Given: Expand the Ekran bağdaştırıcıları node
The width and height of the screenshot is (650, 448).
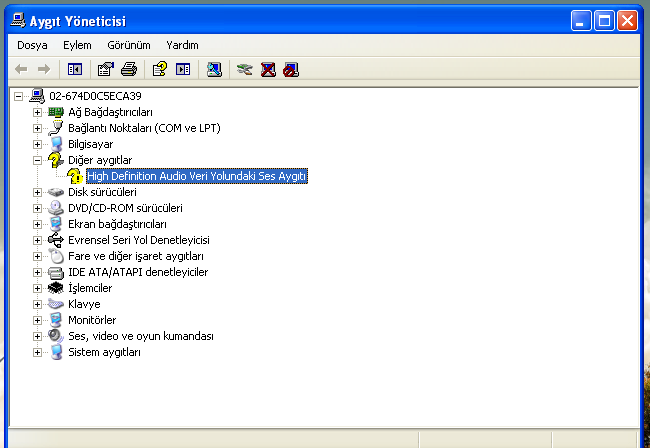Looking at the screenshot, I should pyautogui.click(x=38, y=224).
